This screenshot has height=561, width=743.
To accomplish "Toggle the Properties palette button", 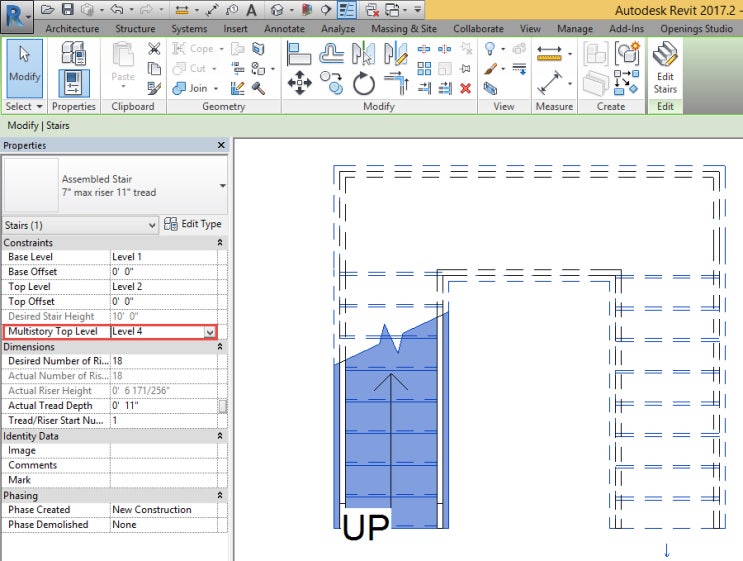I will point(73,83).
